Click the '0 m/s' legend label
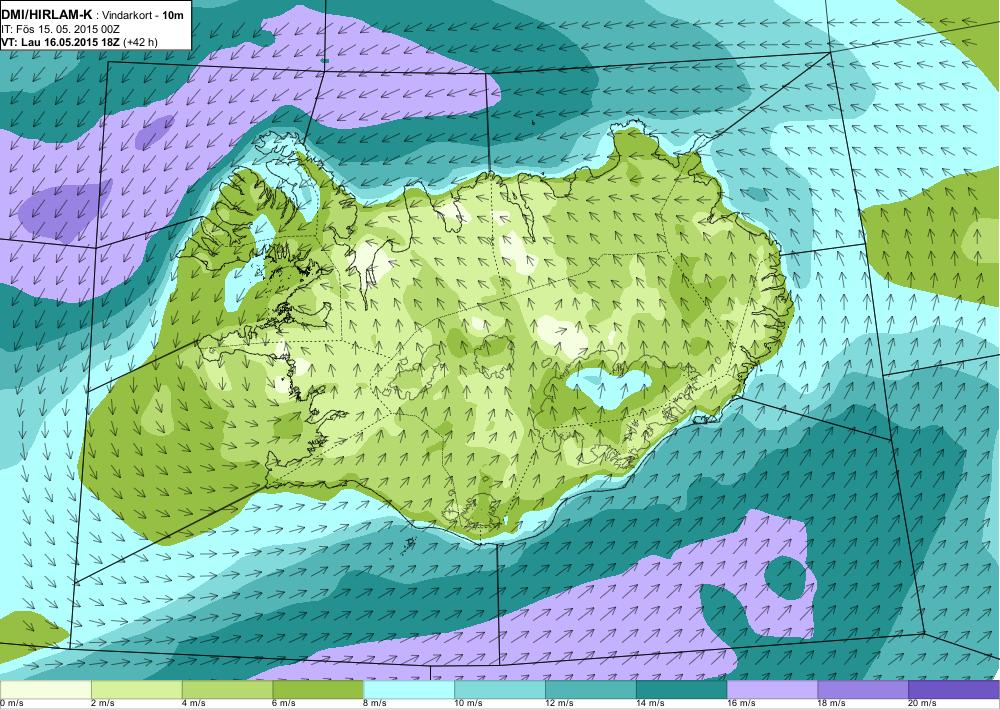1000x710 pixels. pos(12,704)
